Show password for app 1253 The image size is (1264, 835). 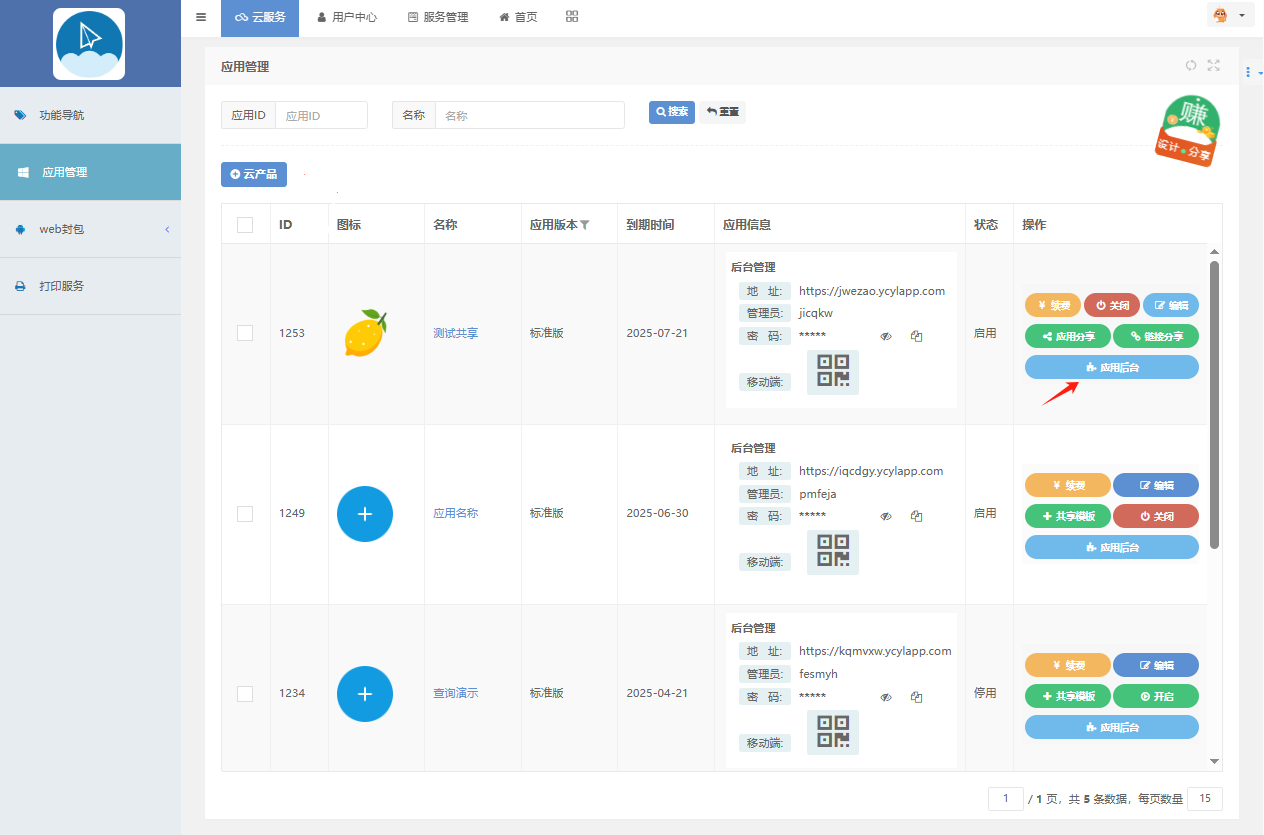[885, 336]
